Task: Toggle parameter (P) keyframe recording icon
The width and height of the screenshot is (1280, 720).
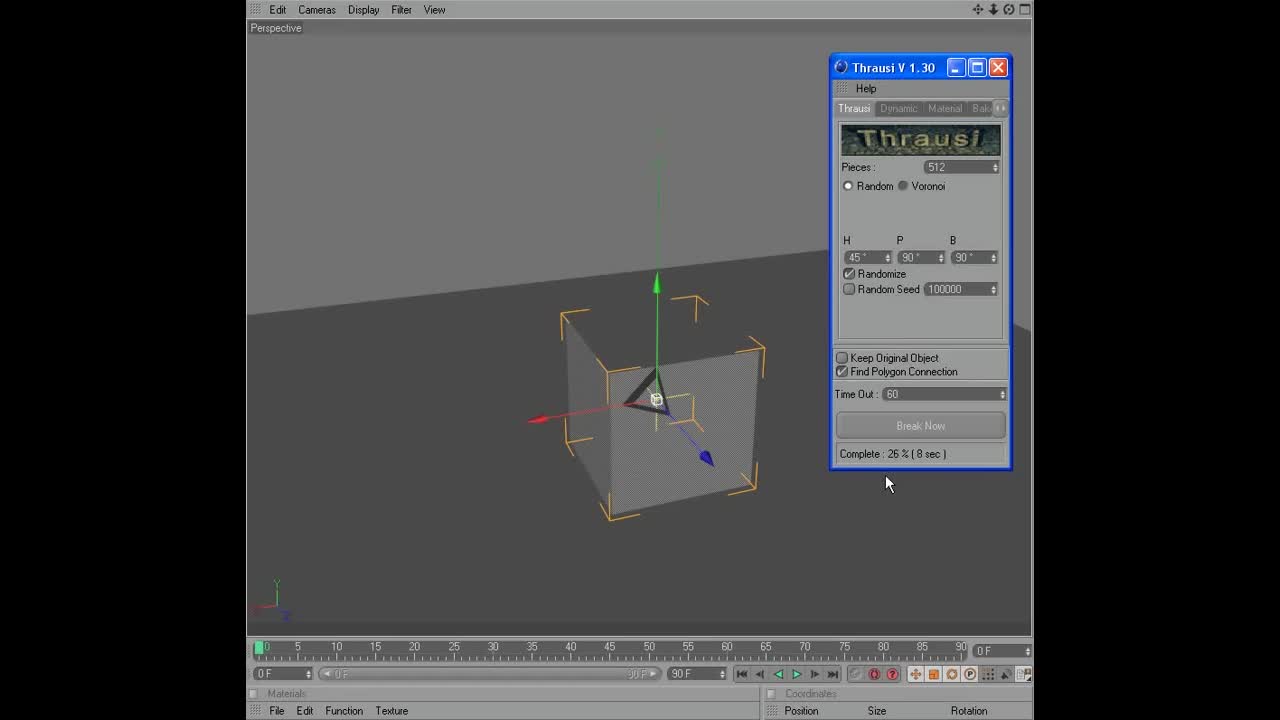Action: 970,674
